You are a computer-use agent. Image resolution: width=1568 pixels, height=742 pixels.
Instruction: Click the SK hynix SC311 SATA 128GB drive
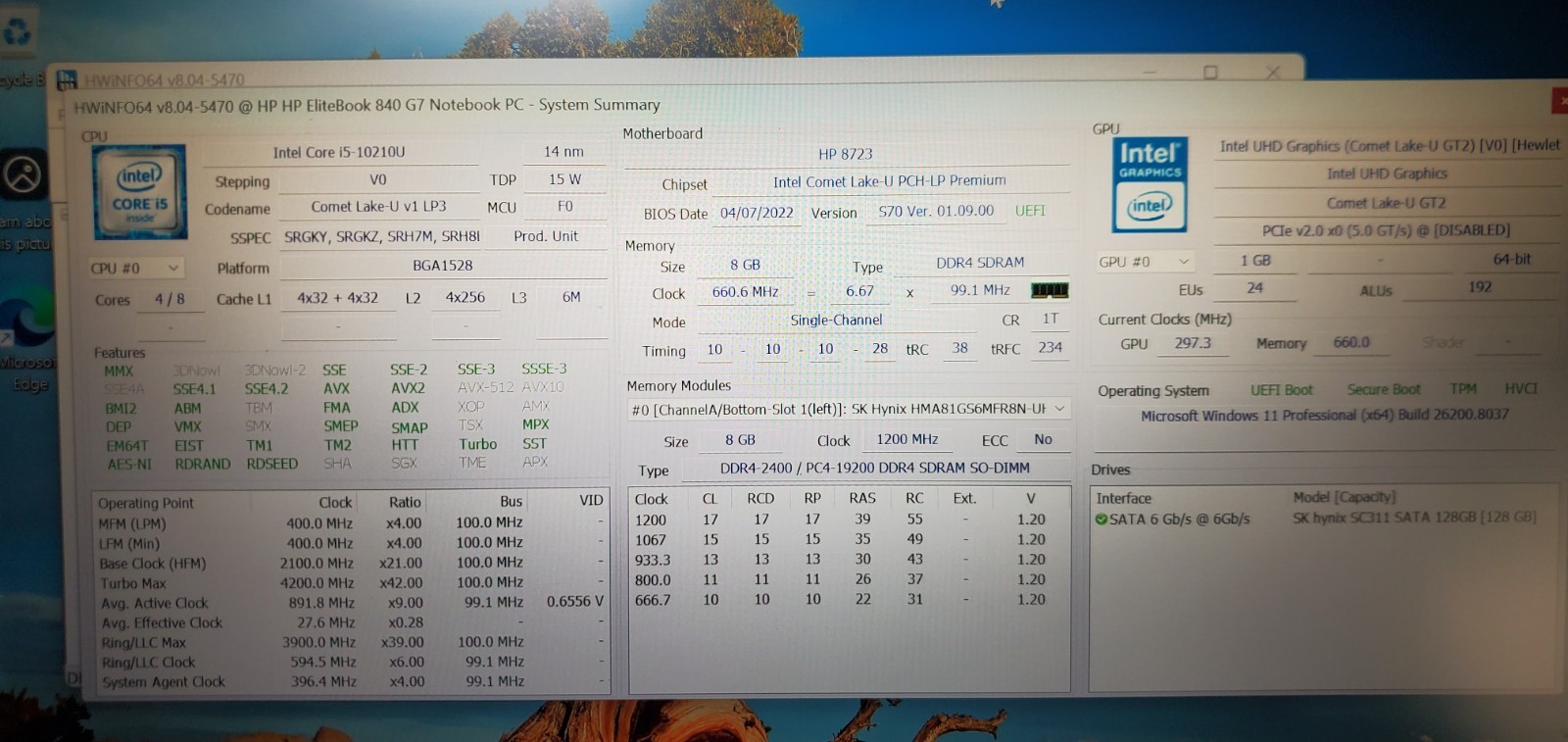[1414, 518]
